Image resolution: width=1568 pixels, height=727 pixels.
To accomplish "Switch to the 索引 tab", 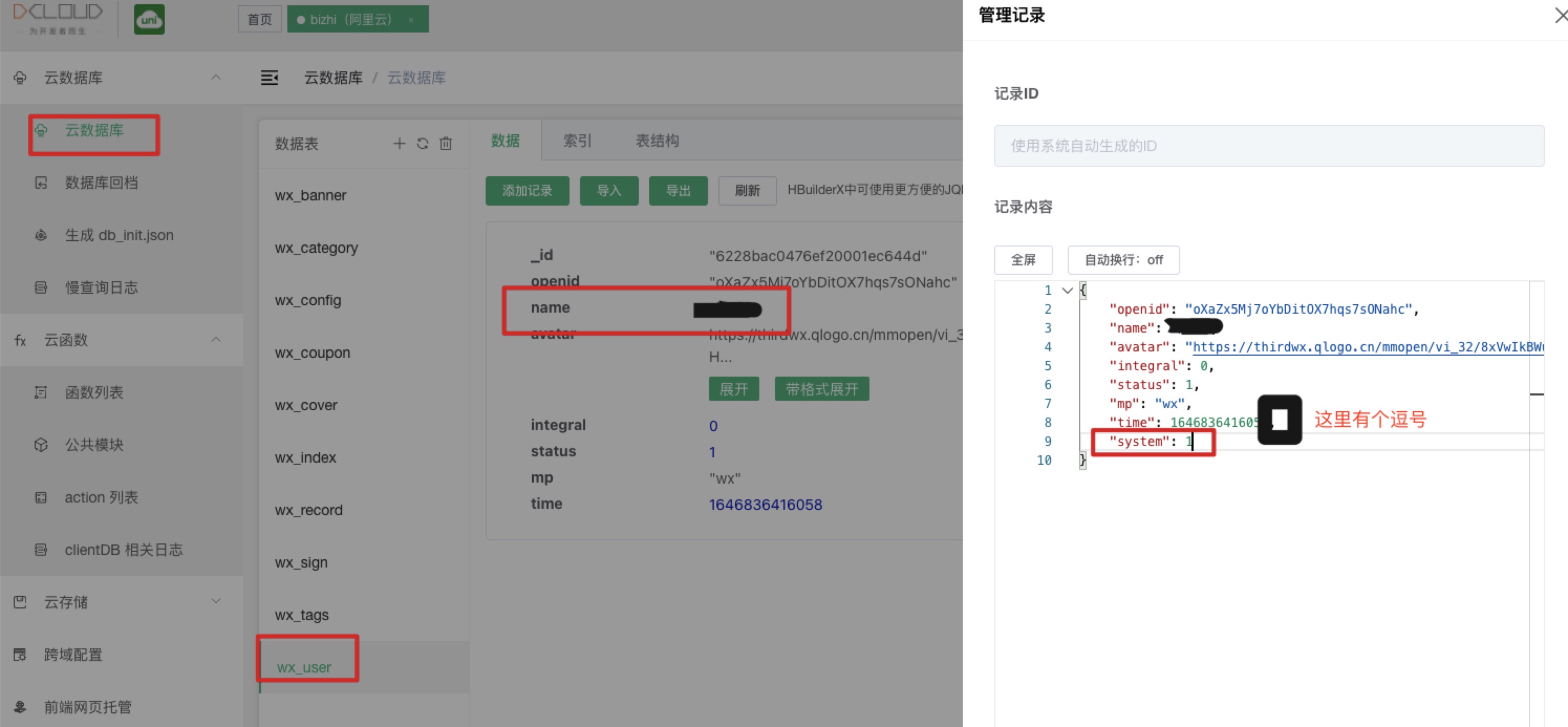I will click(x=576, y=141).
